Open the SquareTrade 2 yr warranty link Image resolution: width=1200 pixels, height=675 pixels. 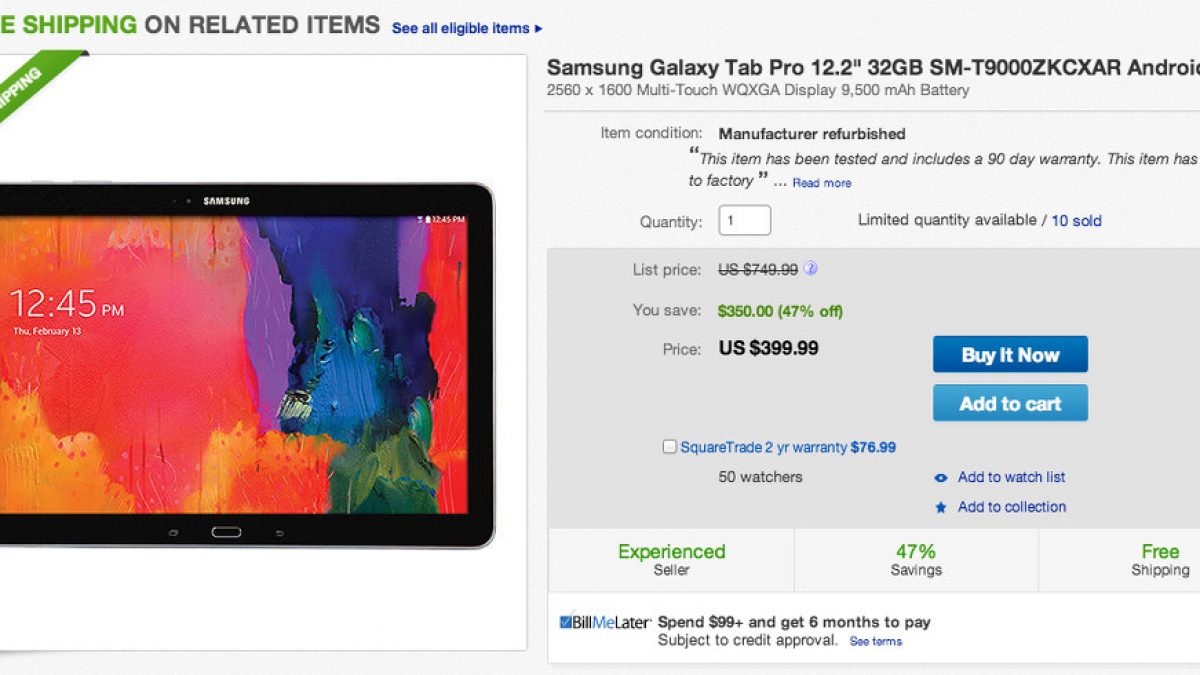(763, 447)
